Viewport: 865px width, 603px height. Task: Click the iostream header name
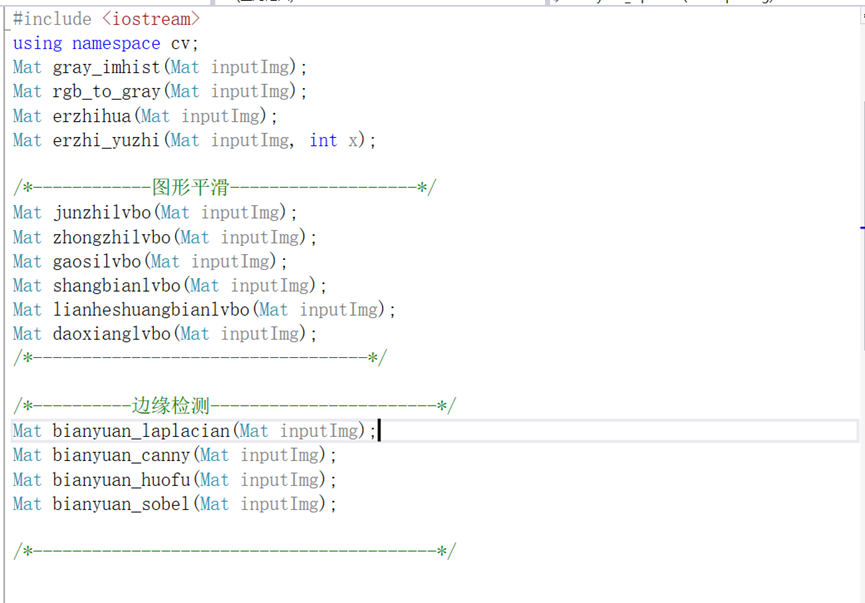pos(151,19)
